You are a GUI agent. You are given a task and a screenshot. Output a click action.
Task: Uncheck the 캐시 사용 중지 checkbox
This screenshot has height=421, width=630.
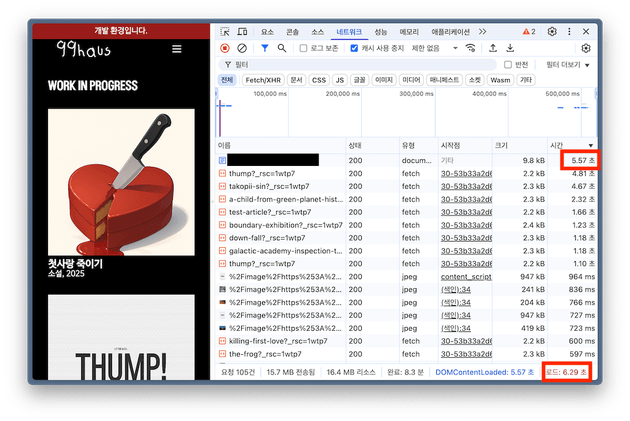point(354,47)
